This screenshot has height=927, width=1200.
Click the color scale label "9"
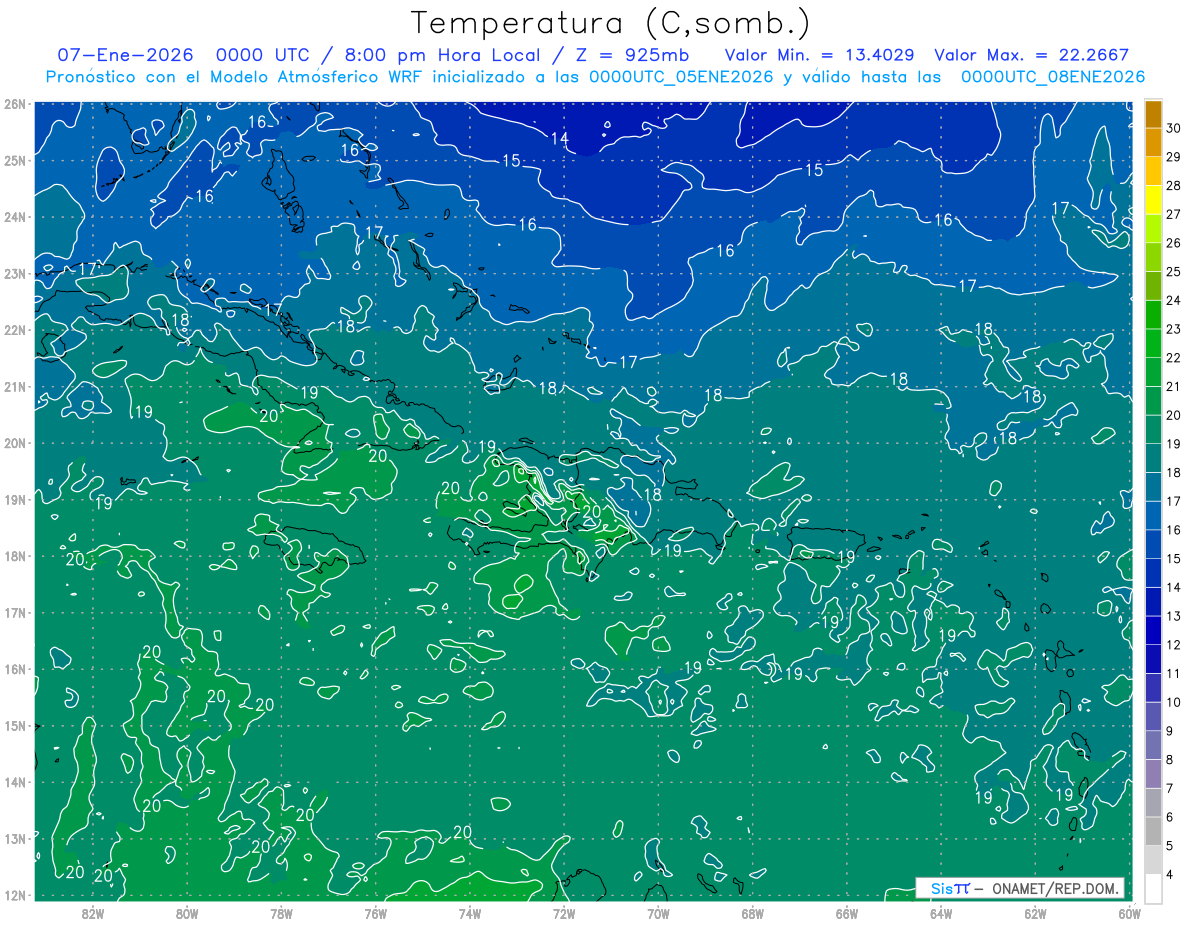point(1171,731)
